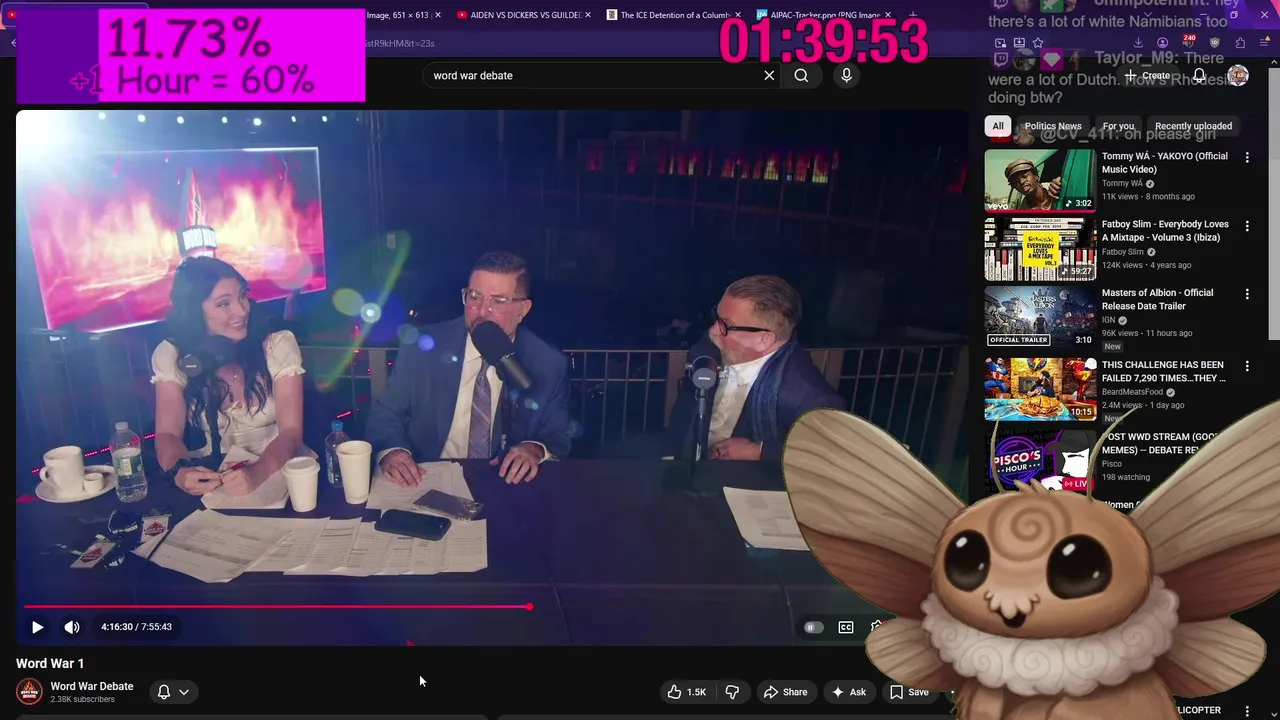Like the video with thumbs up
Viewport: 1280px width, 720px height.
click(688, 692)
